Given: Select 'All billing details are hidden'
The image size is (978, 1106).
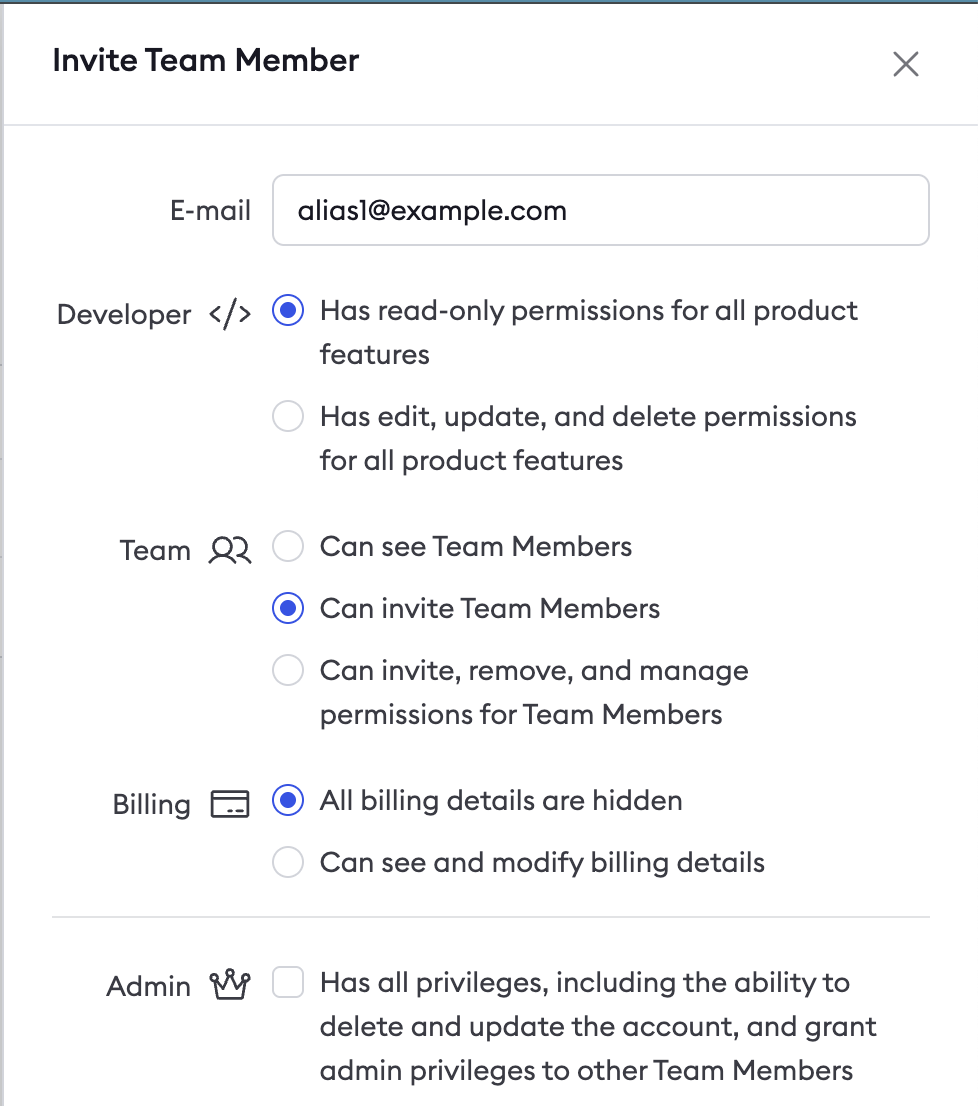Looking at the screenshot, I should (x=288, y=801).
